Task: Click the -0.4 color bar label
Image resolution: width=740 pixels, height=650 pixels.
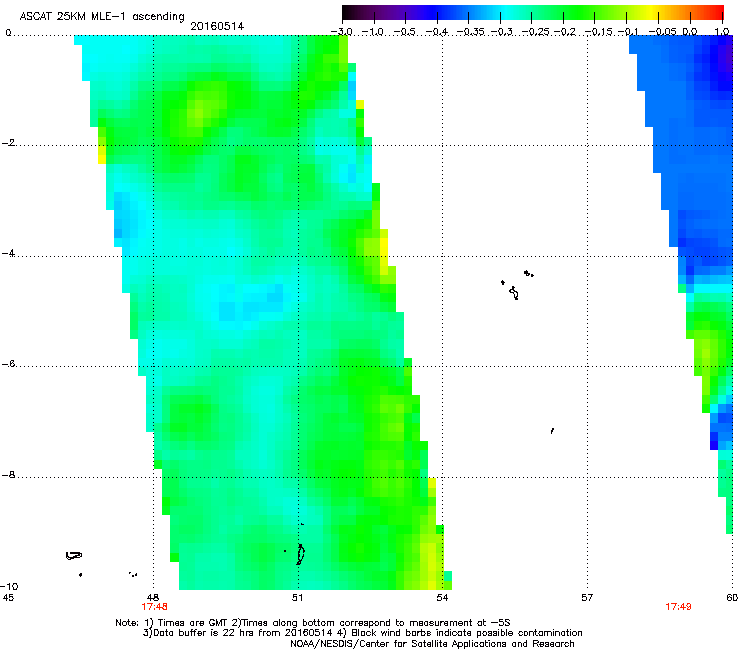Action: pos(437,32)
